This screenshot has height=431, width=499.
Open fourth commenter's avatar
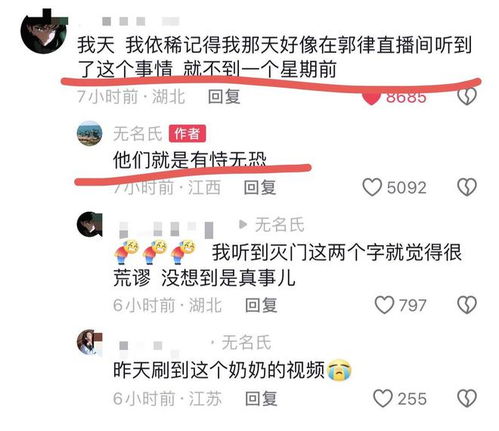click(x=90, y=342)
